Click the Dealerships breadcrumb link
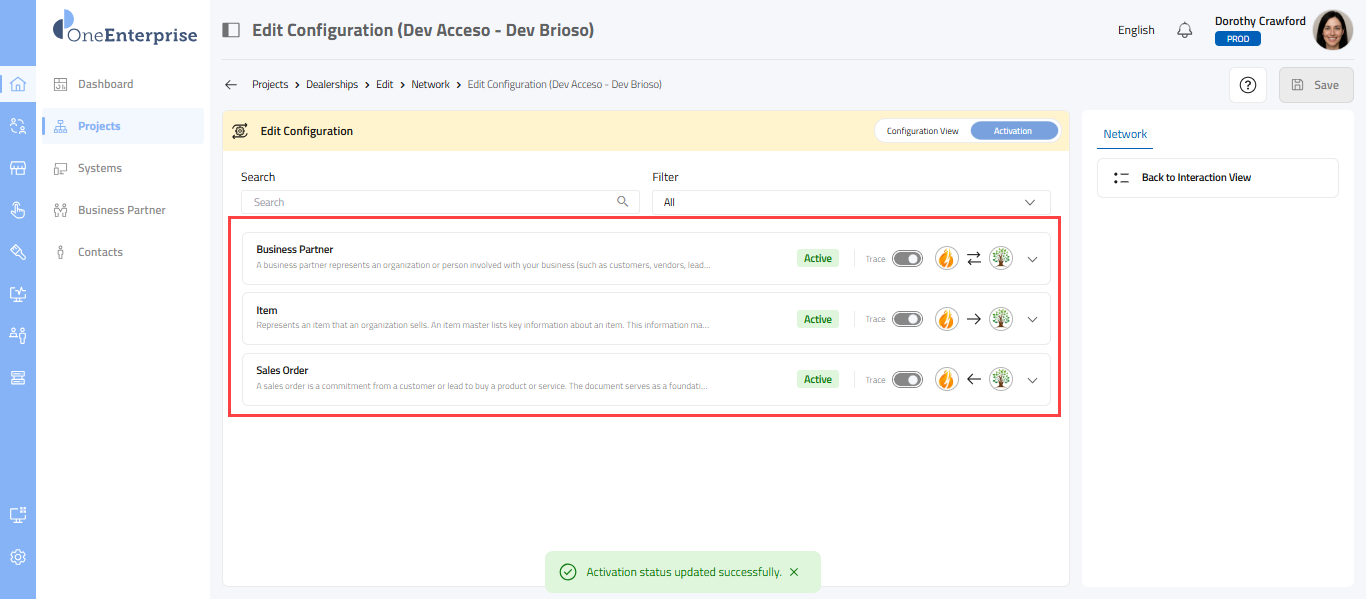The image size is (1366, 599). (x=332, y=85)
